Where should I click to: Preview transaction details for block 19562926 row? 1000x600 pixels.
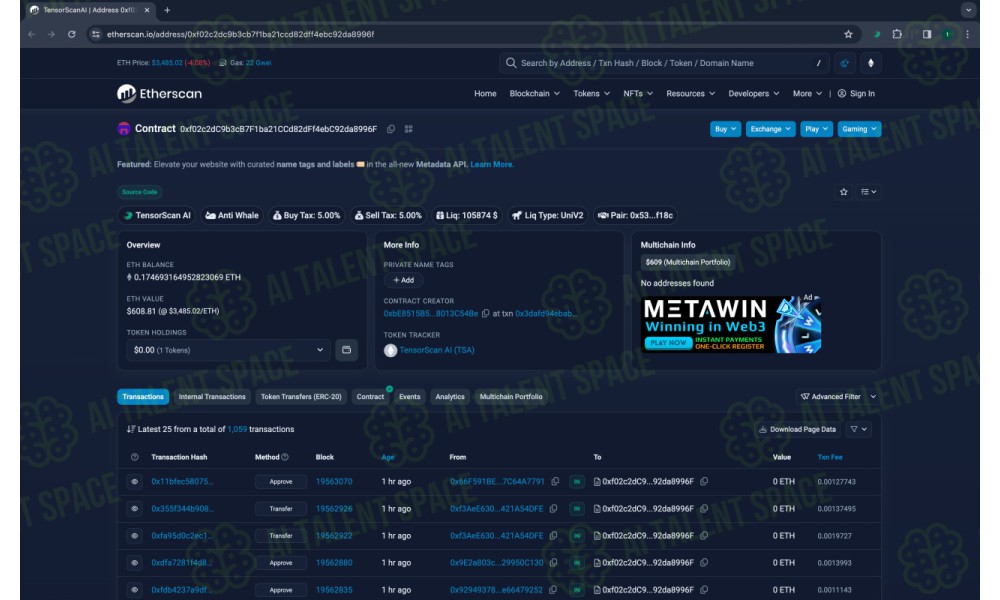[135, 509]
